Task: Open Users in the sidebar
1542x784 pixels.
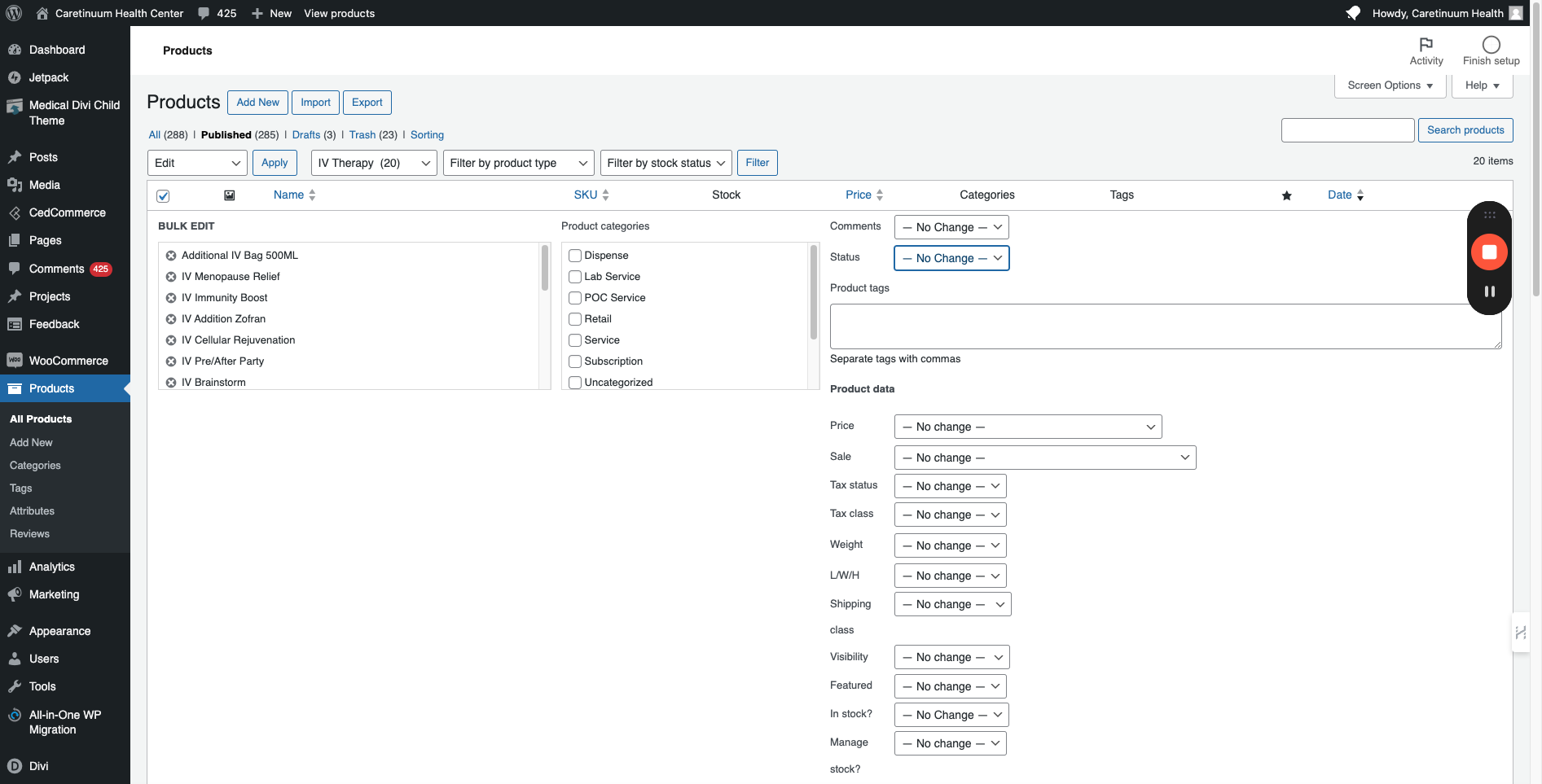Action: (x=44, y=659)
